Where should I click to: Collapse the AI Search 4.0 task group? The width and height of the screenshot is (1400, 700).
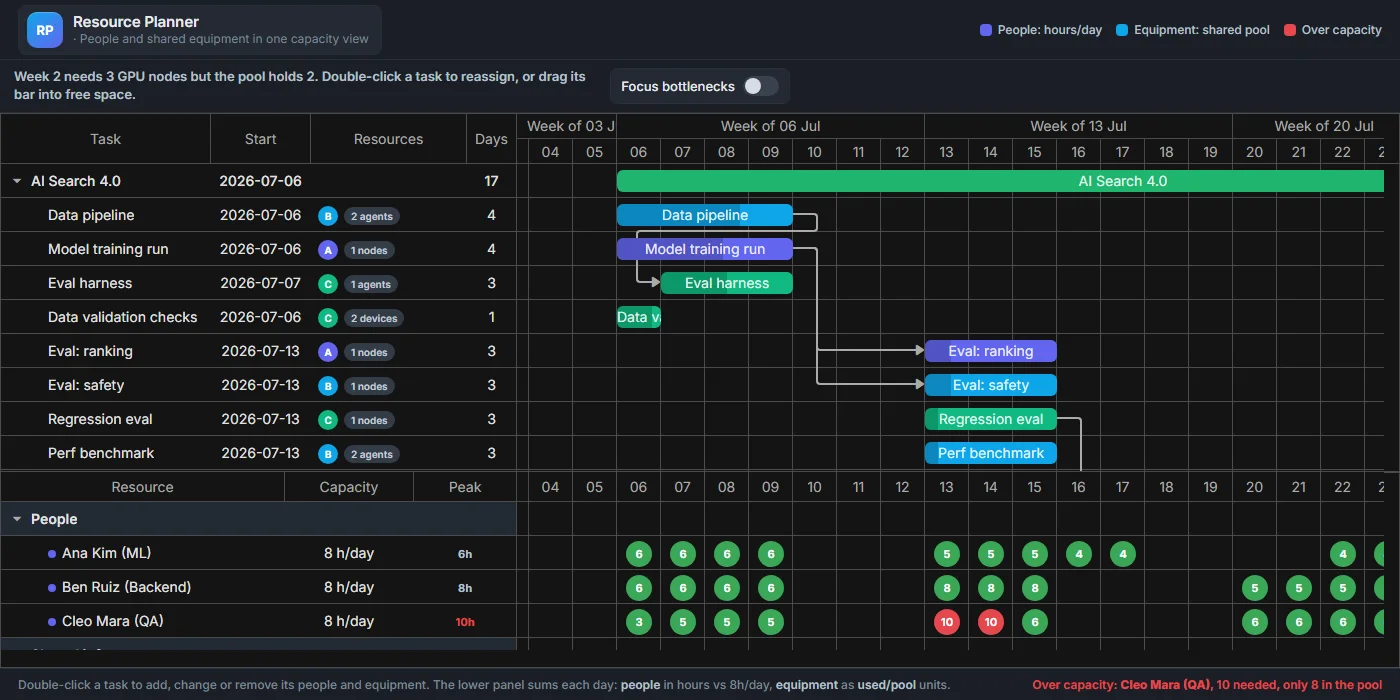[17, 182]
